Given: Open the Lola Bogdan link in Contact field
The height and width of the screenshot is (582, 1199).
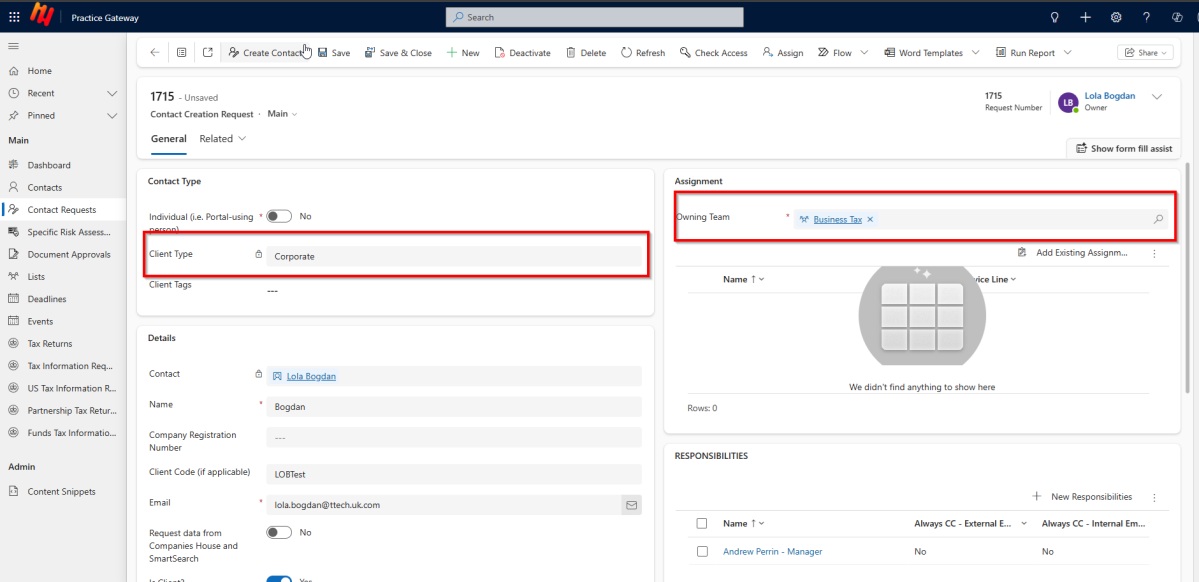Looking at the screenshot, I should (x=310, y=376).
